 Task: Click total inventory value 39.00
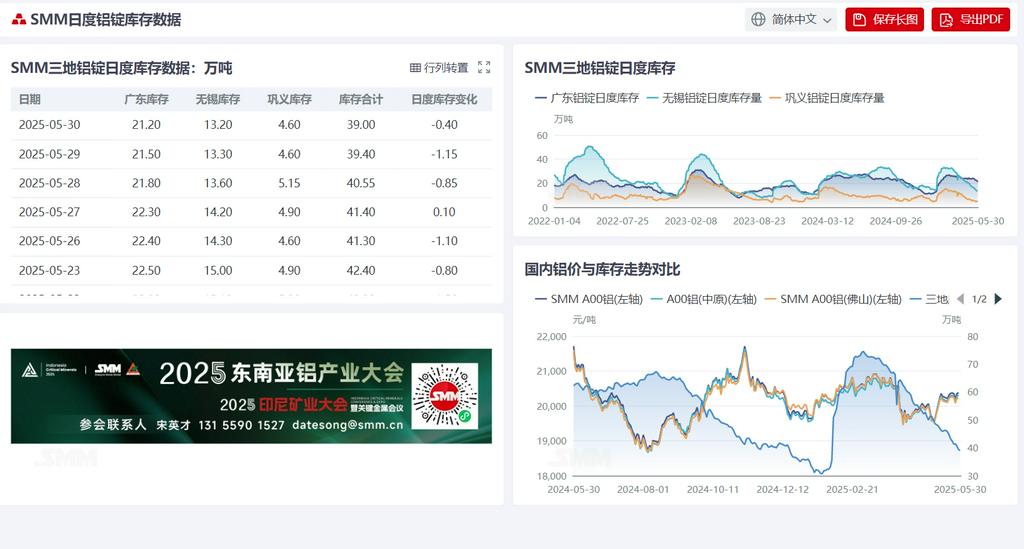[360, 125]
